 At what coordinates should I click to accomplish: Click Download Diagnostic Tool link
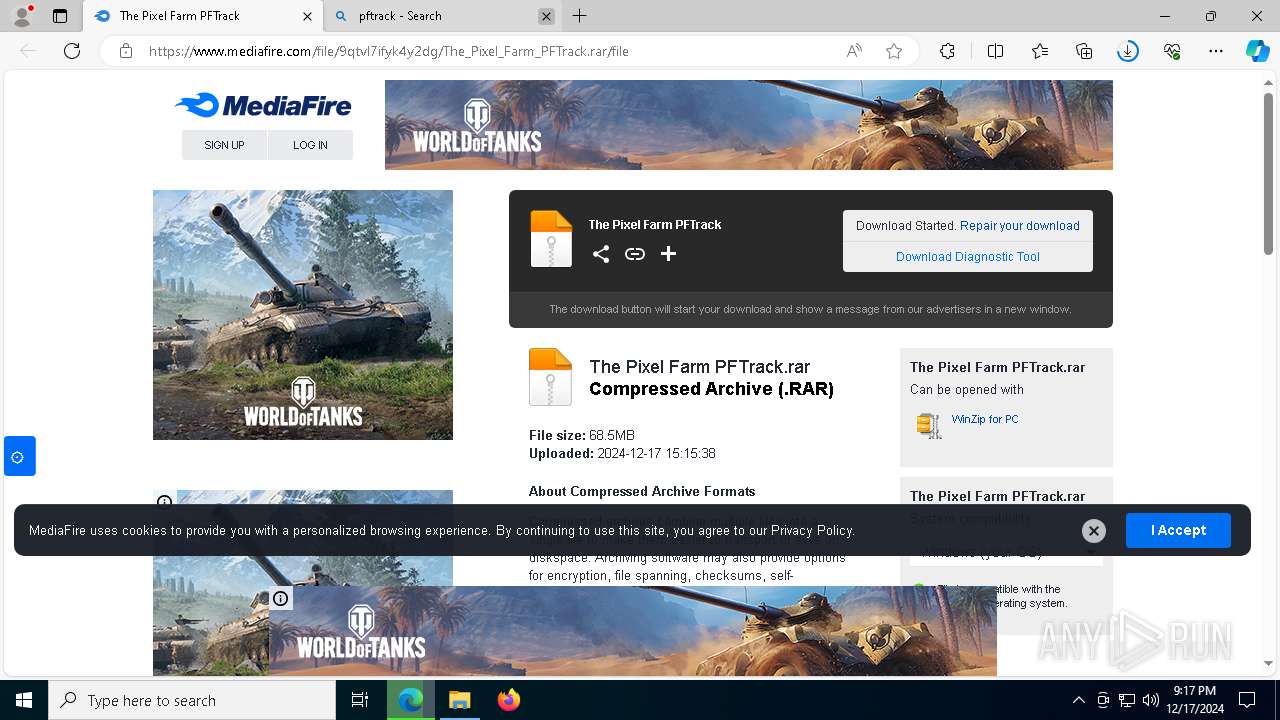(x=968, y=257)
